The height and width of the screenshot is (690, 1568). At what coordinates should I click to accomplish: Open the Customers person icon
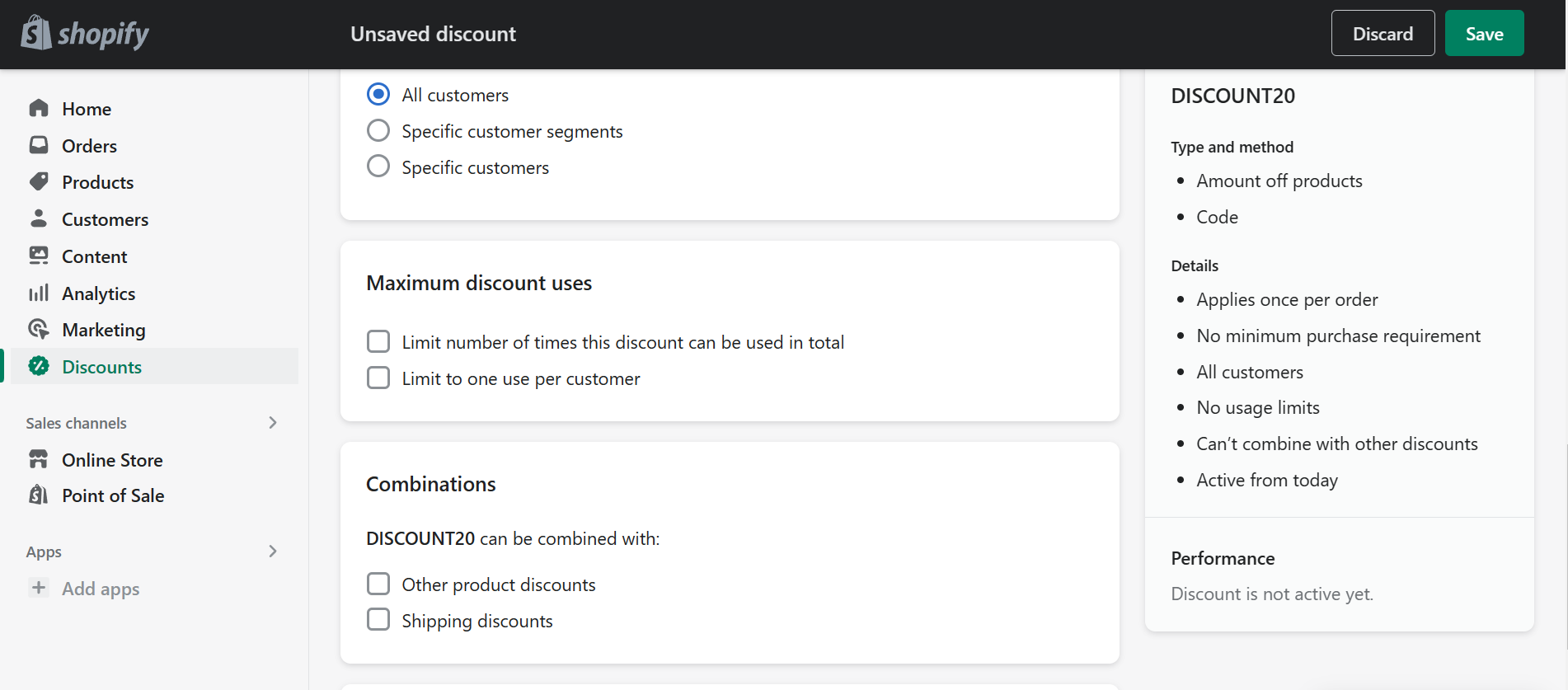(39, 218)
